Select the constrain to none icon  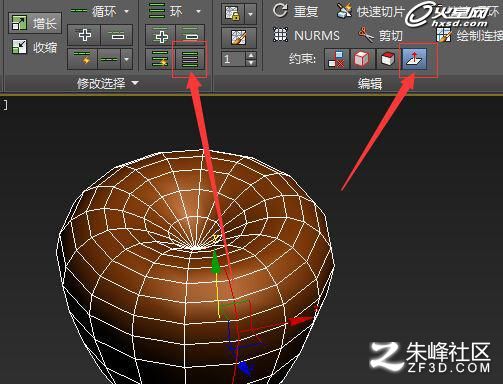pos(337,59)
